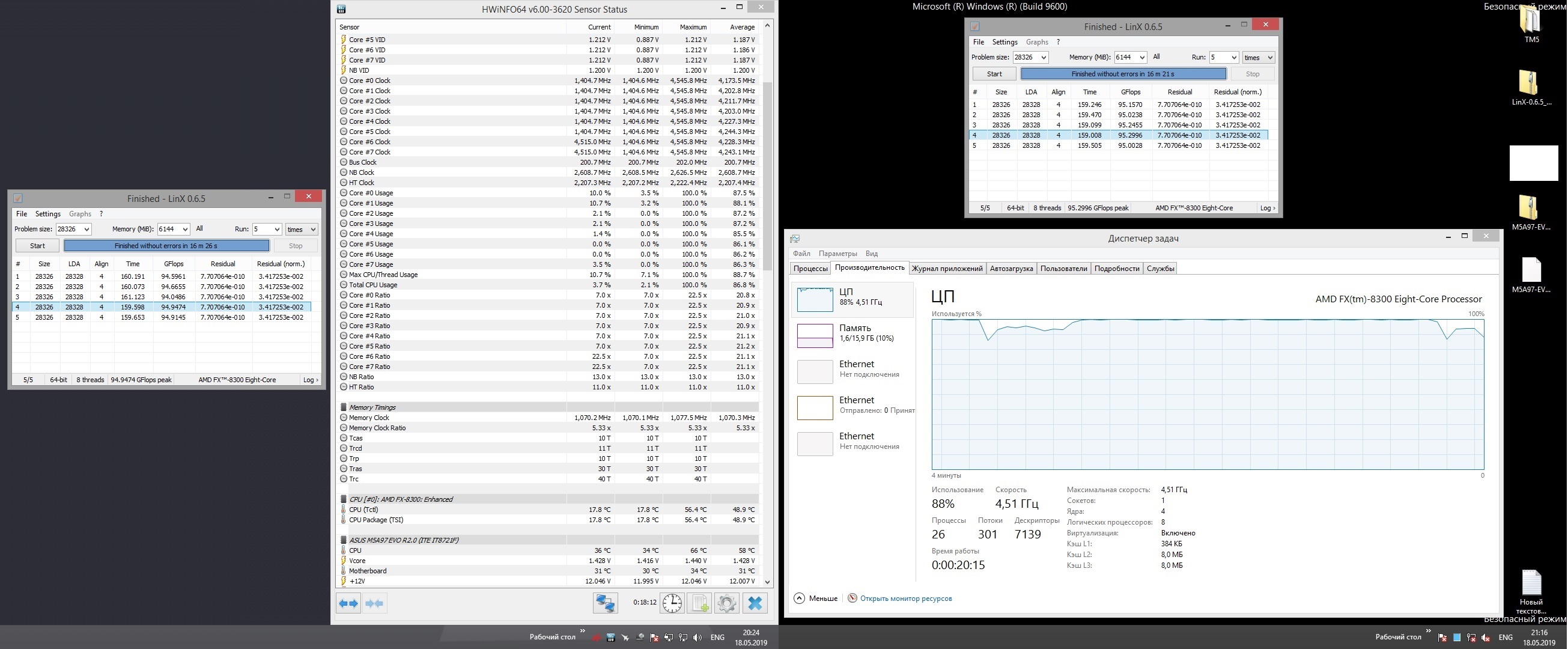Viewport: 1568px width, 649px height.
Task: Open Settings menu in right LinX
Action: pos(1004,42)
